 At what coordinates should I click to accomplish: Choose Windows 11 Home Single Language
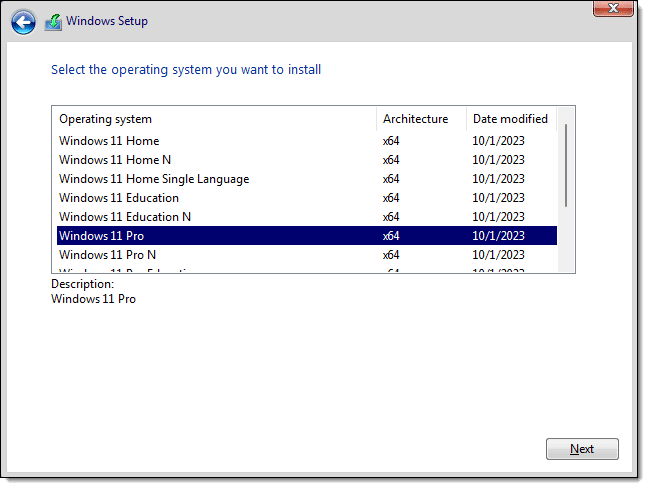[x=307, y=179]
